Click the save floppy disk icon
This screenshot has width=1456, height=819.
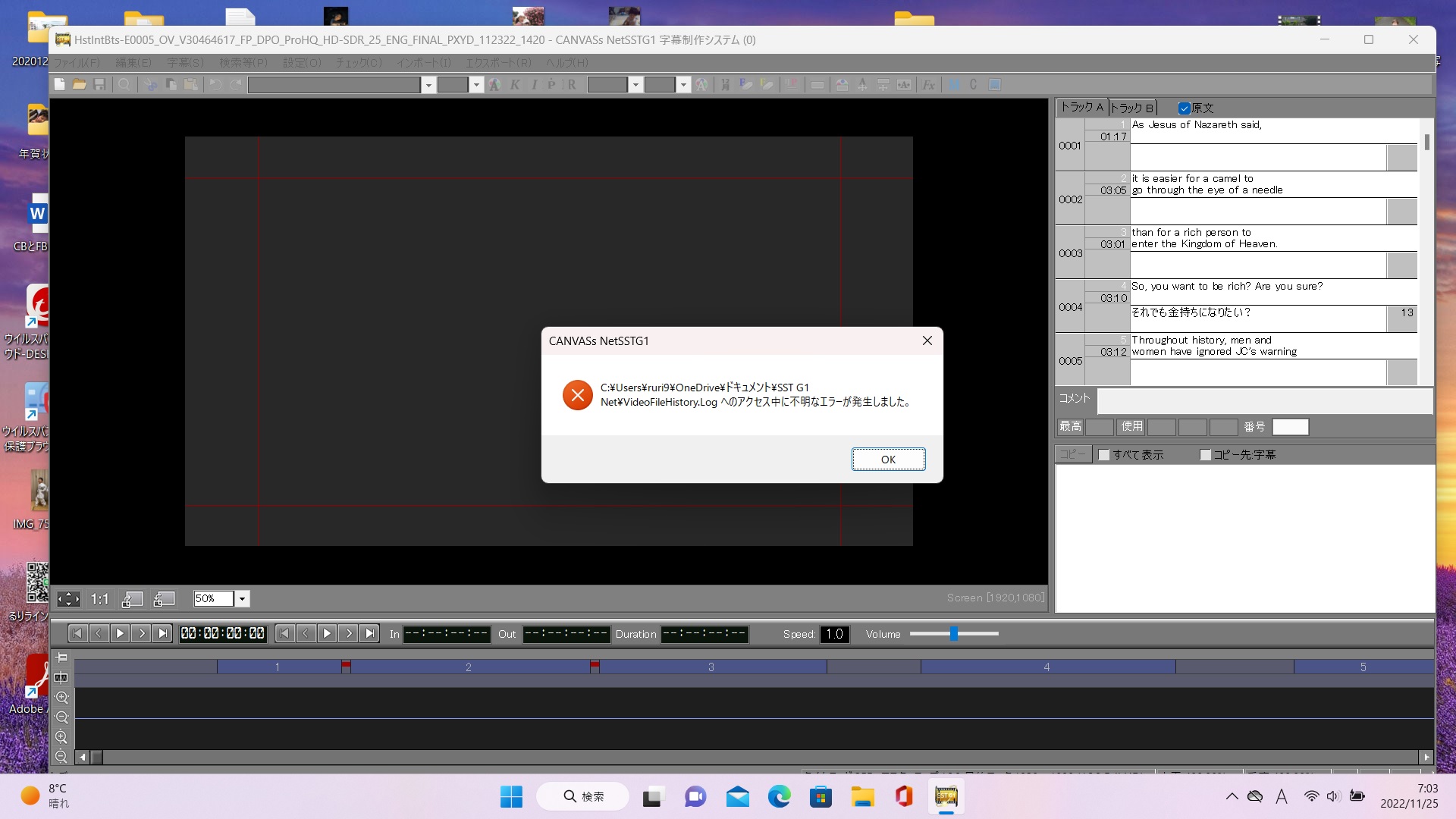tap(99, 85)
